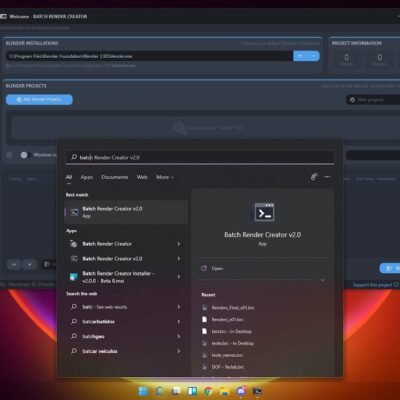
Task: Select Batch Render Creator app result
Action: pyautogui.click(x=126, y=244)
